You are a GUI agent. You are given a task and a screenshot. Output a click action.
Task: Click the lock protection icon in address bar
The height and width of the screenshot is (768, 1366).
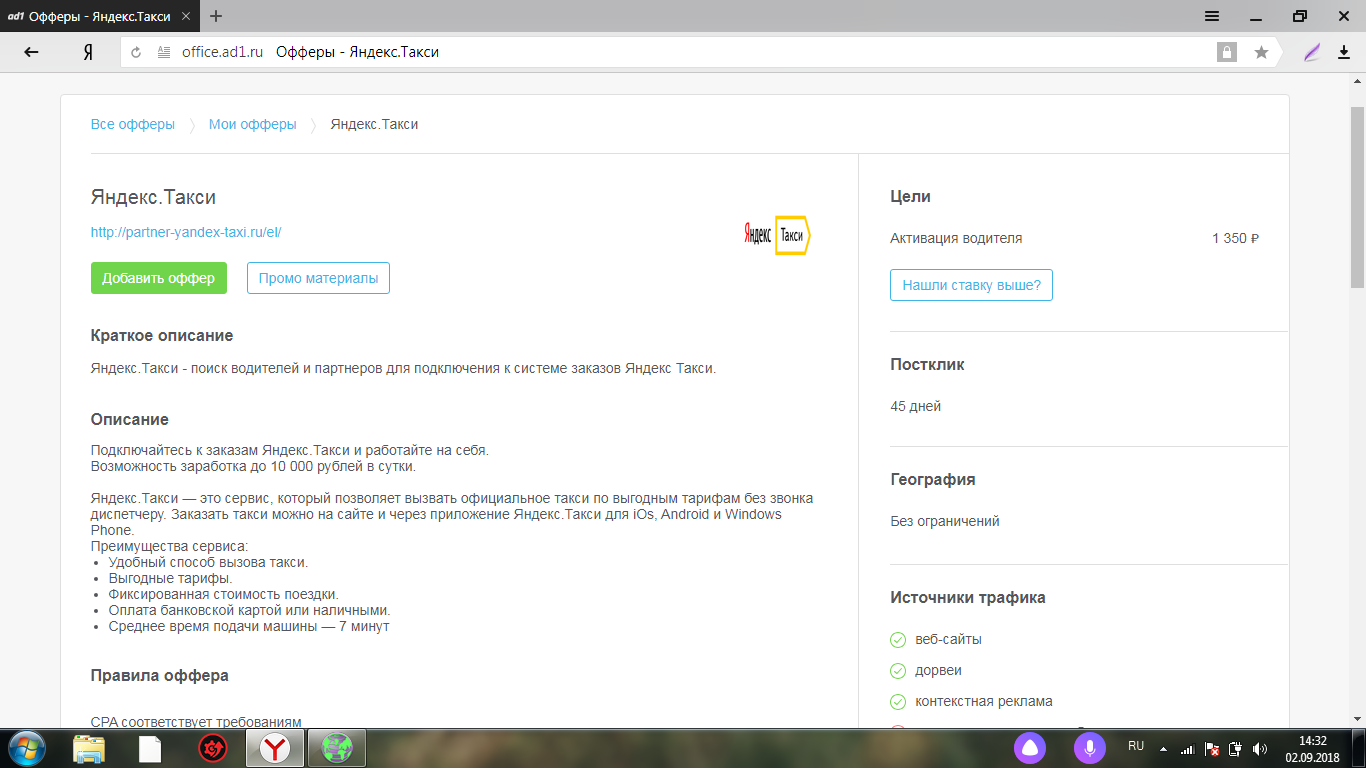tap(1226, 52)
